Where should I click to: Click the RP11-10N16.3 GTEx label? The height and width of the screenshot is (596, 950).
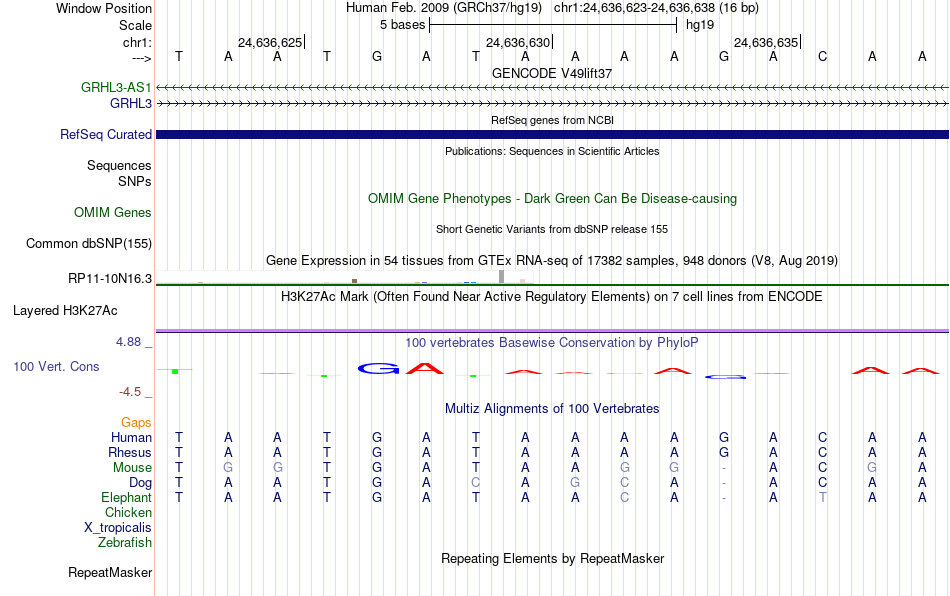pyautogui.click(x=110, y=279)
